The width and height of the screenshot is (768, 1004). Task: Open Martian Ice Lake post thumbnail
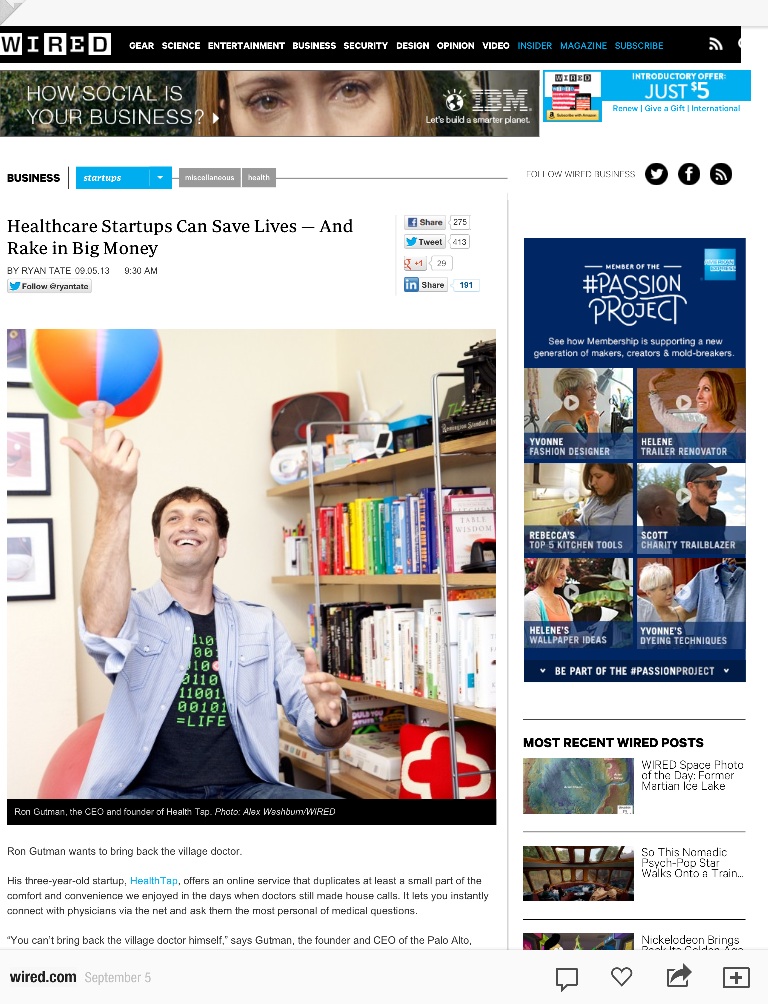578,786
